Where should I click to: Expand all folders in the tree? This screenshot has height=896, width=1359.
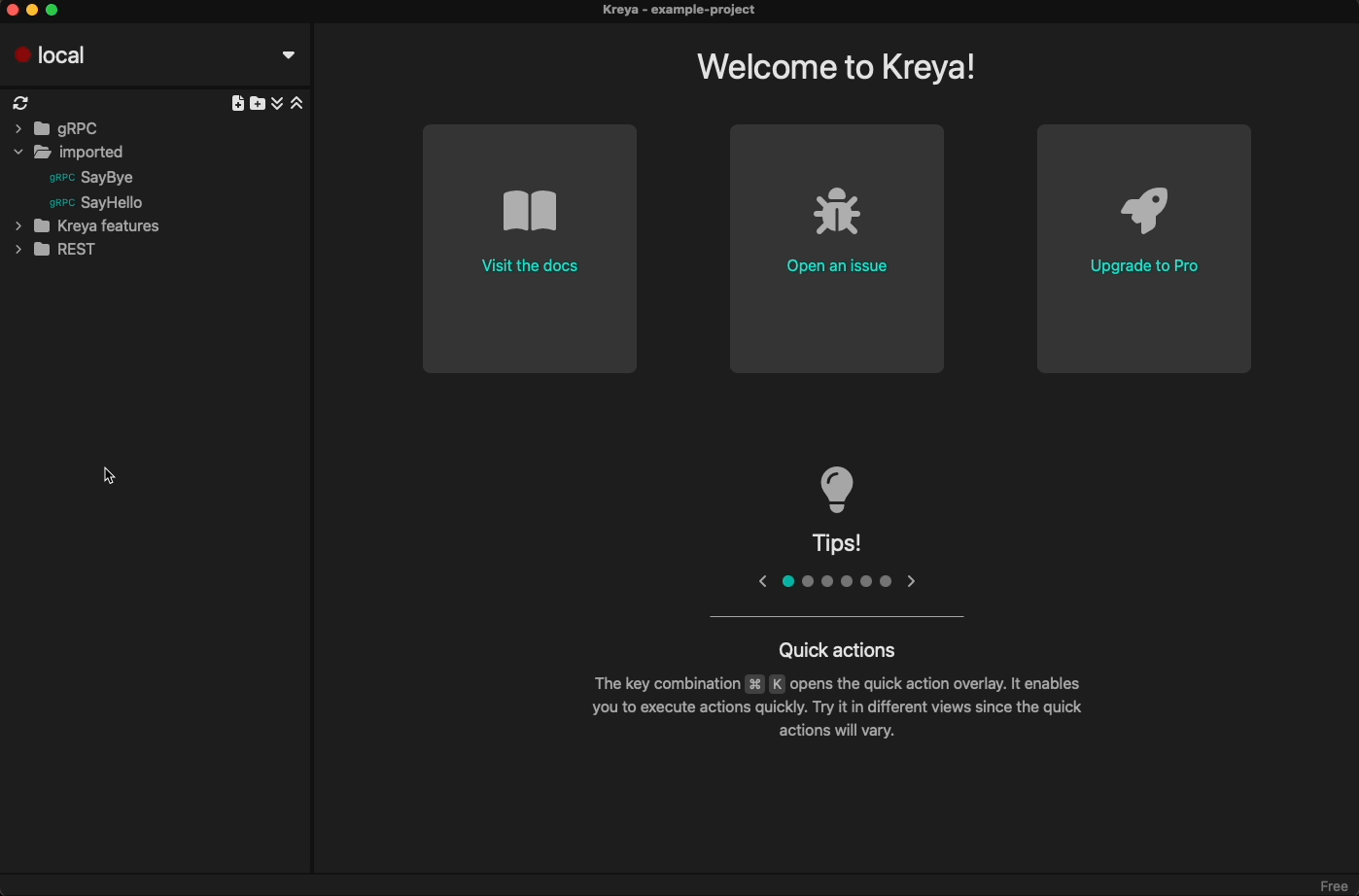278,104
